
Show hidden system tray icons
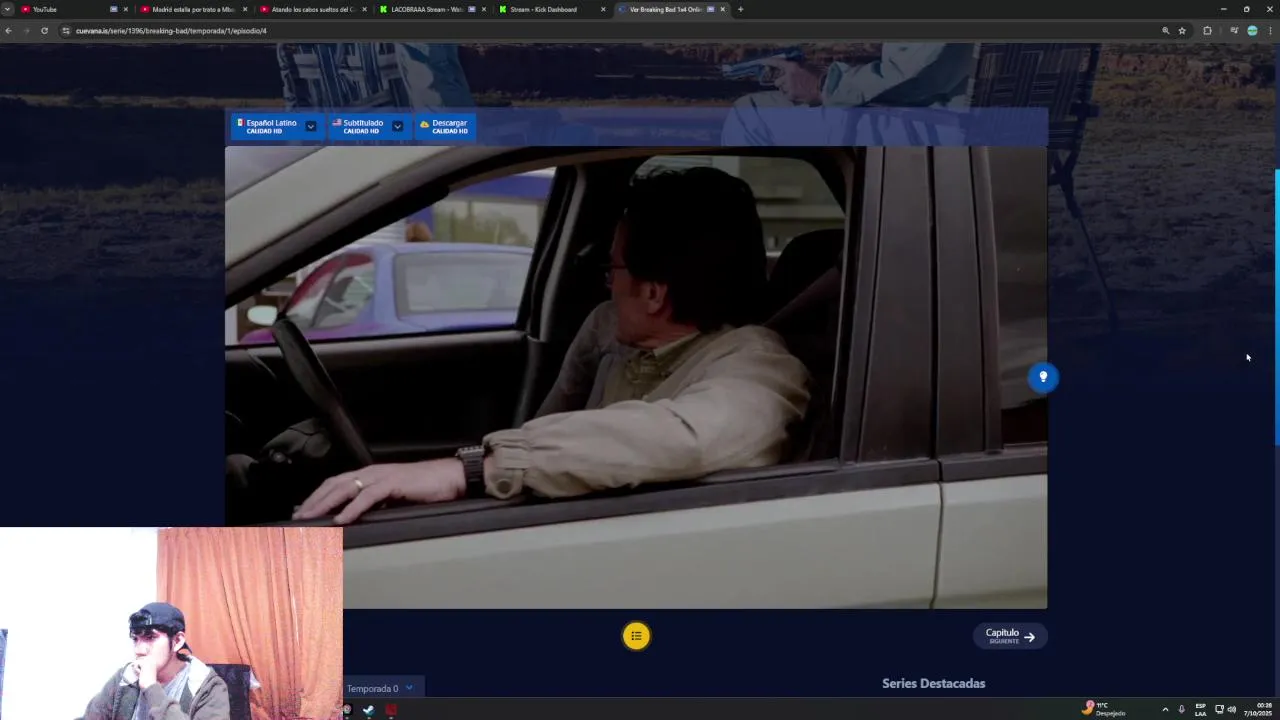[1165, 709]
